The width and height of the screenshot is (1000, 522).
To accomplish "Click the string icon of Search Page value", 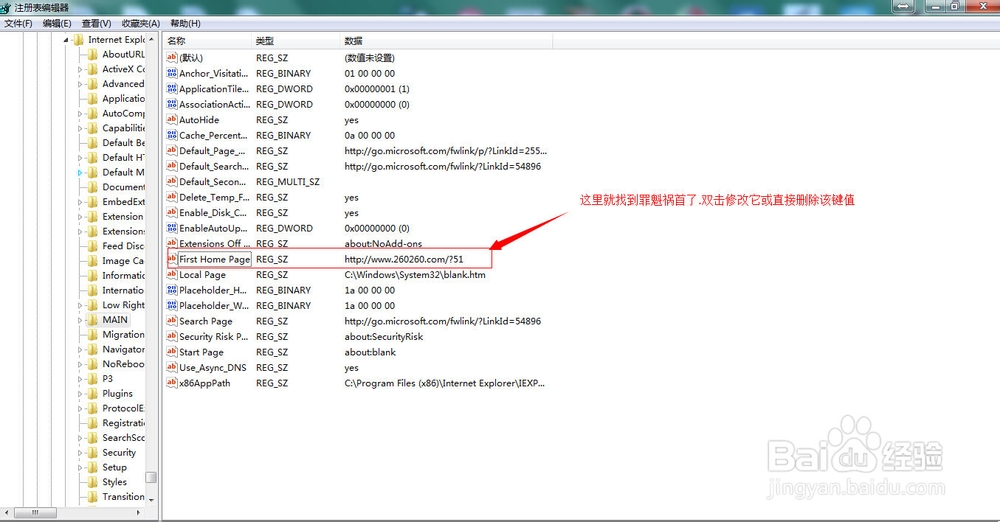I will click(x=172, y=321).
